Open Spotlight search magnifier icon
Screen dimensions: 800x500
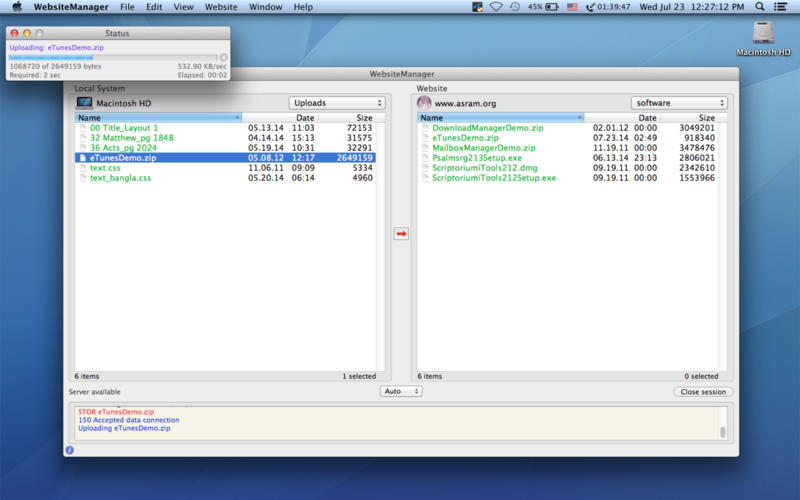(786, 7)
